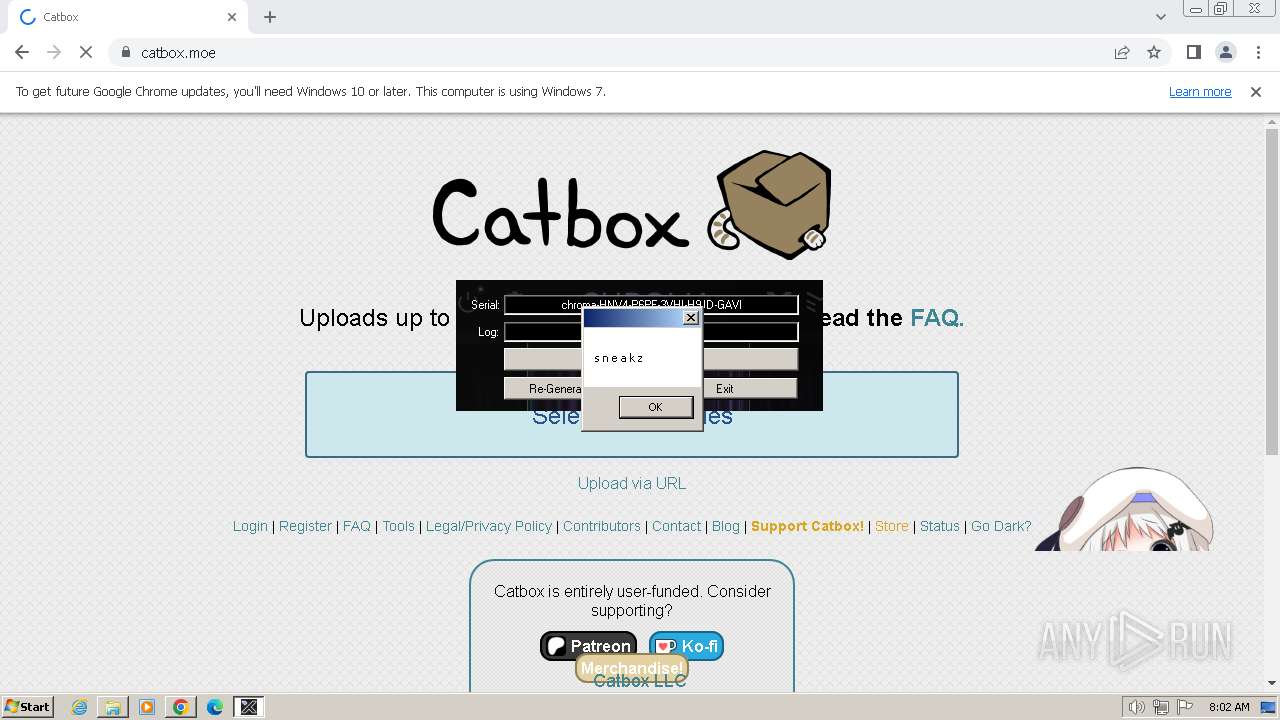Open the share page icon
1280x720 pixels.
point(1122,52)
